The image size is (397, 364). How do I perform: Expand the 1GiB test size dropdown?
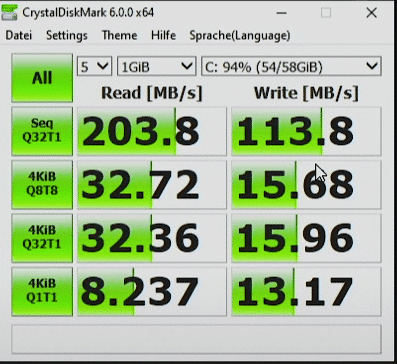(x=156, y=67)
